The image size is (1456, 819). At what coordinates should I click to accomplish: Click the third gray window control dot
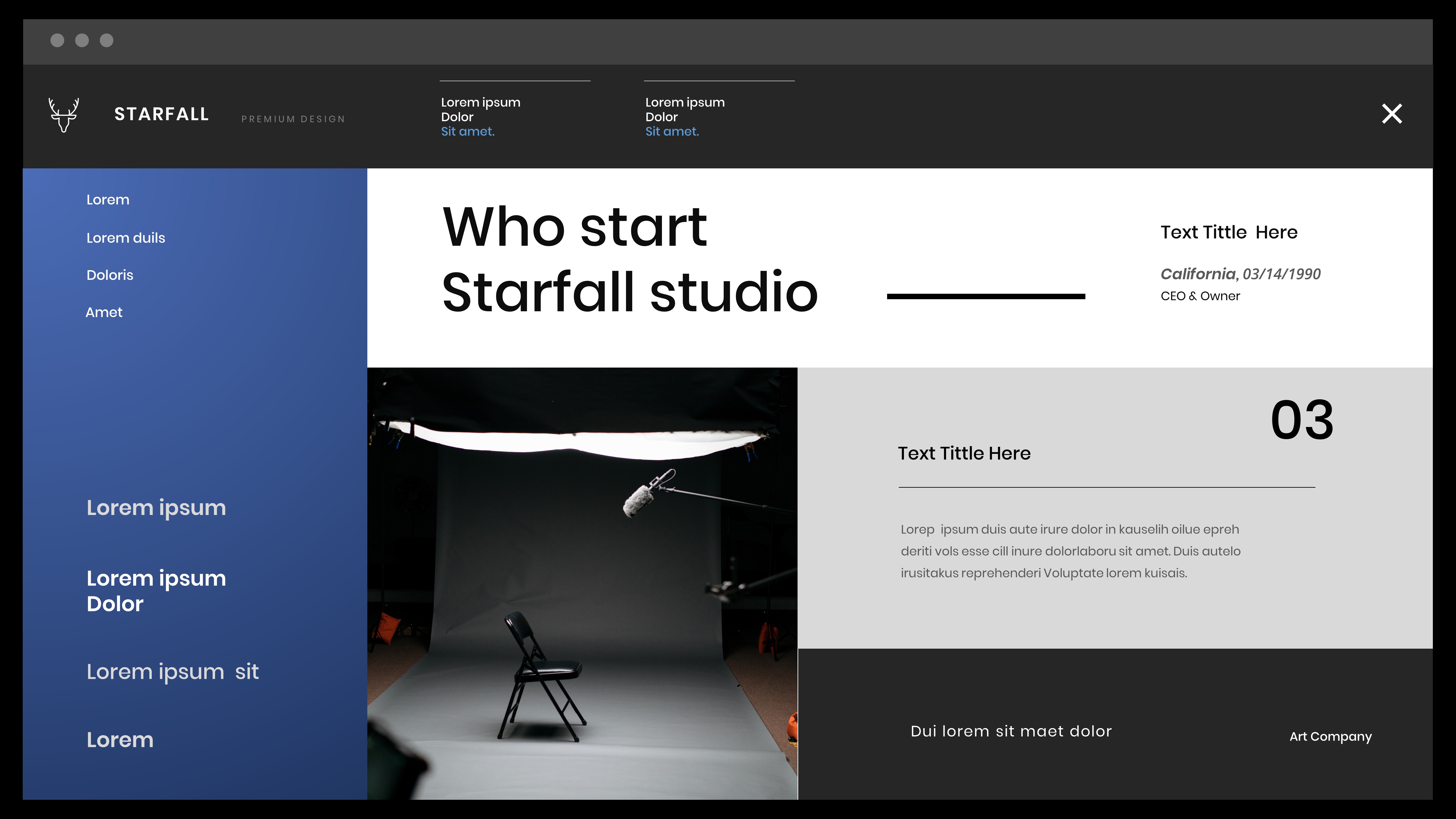[x=107, y=40]
